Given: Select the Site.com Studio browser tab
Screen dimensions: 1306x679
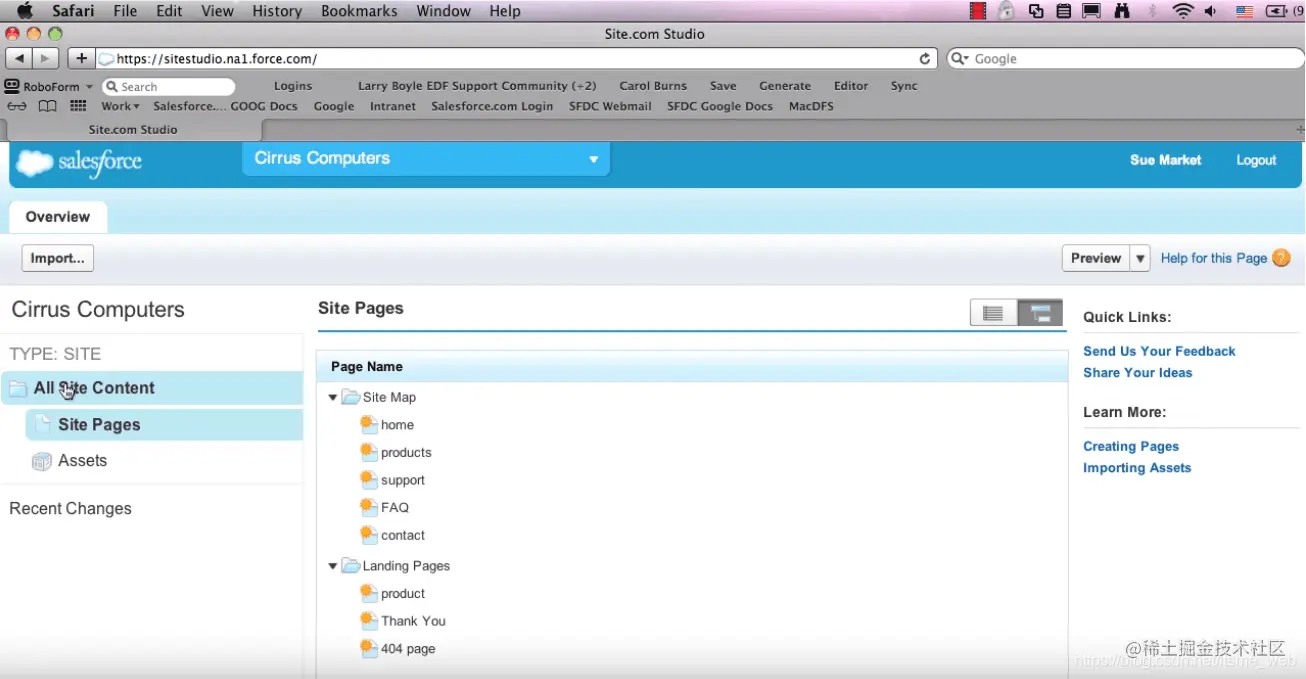Looking at the screenshot, I should (133, 129).
